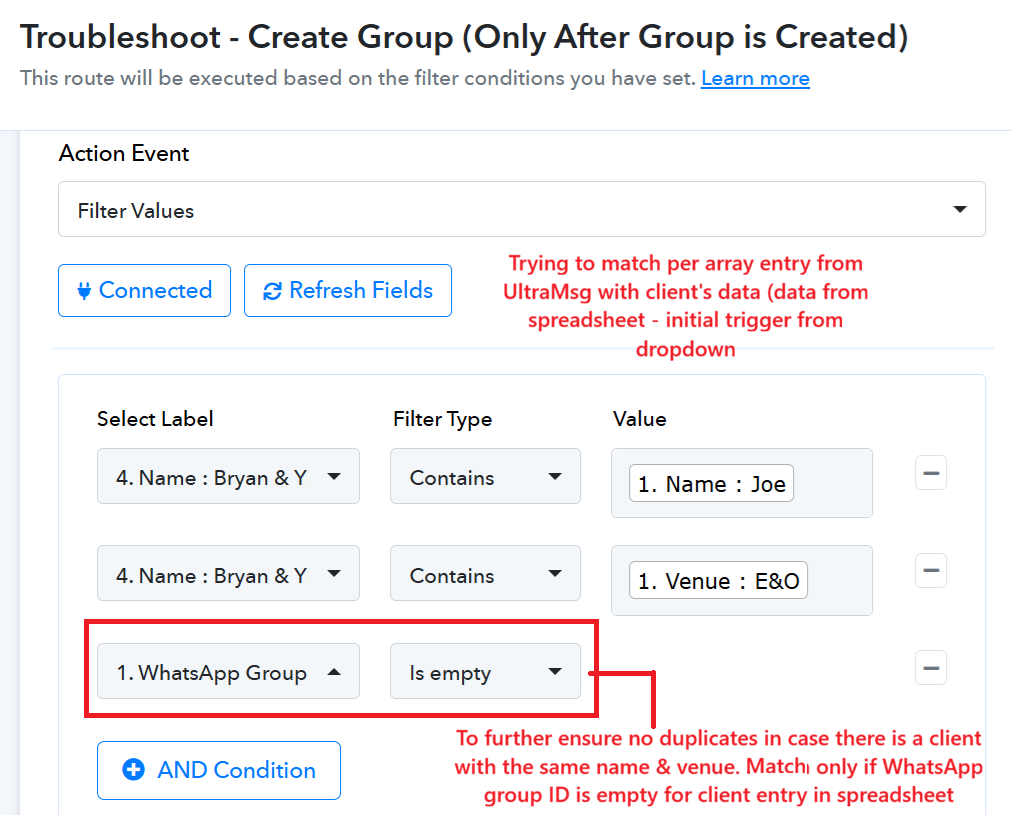The image size is (1011, 815).
Task: Open first row Contains filter type dropdown
Action: point(485,476)
